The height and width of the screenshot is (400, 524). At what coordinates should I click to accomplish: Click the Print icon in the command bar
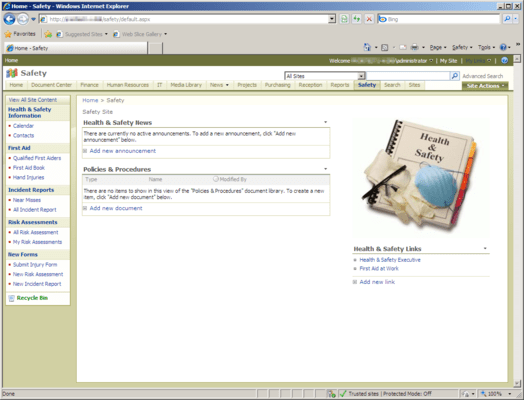pyautogui.click(x=414, y=47)
